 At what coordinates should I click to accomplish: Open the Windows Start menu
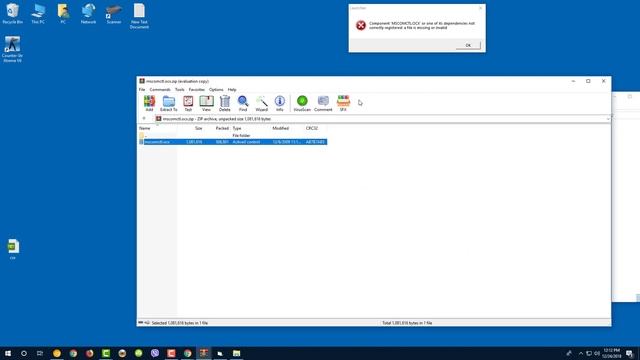pos(8,353)
